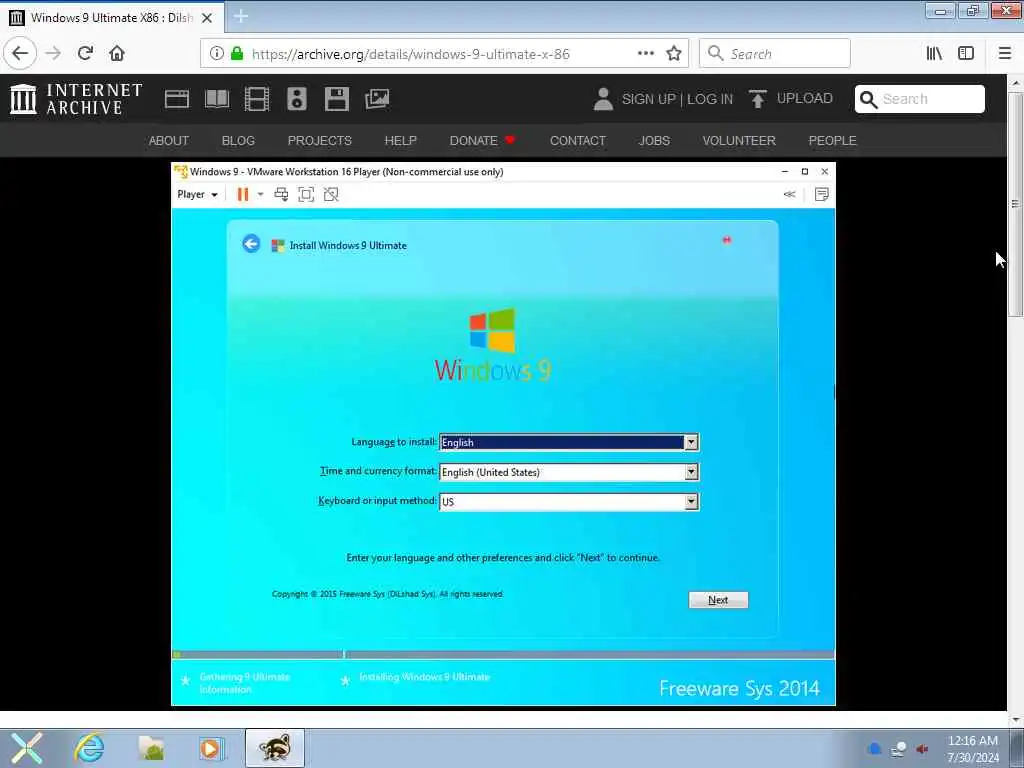1024x768 pixels.
Task: Open Internet Archive Video film icon
Action: pyautogui.click(x=257, y=99)
